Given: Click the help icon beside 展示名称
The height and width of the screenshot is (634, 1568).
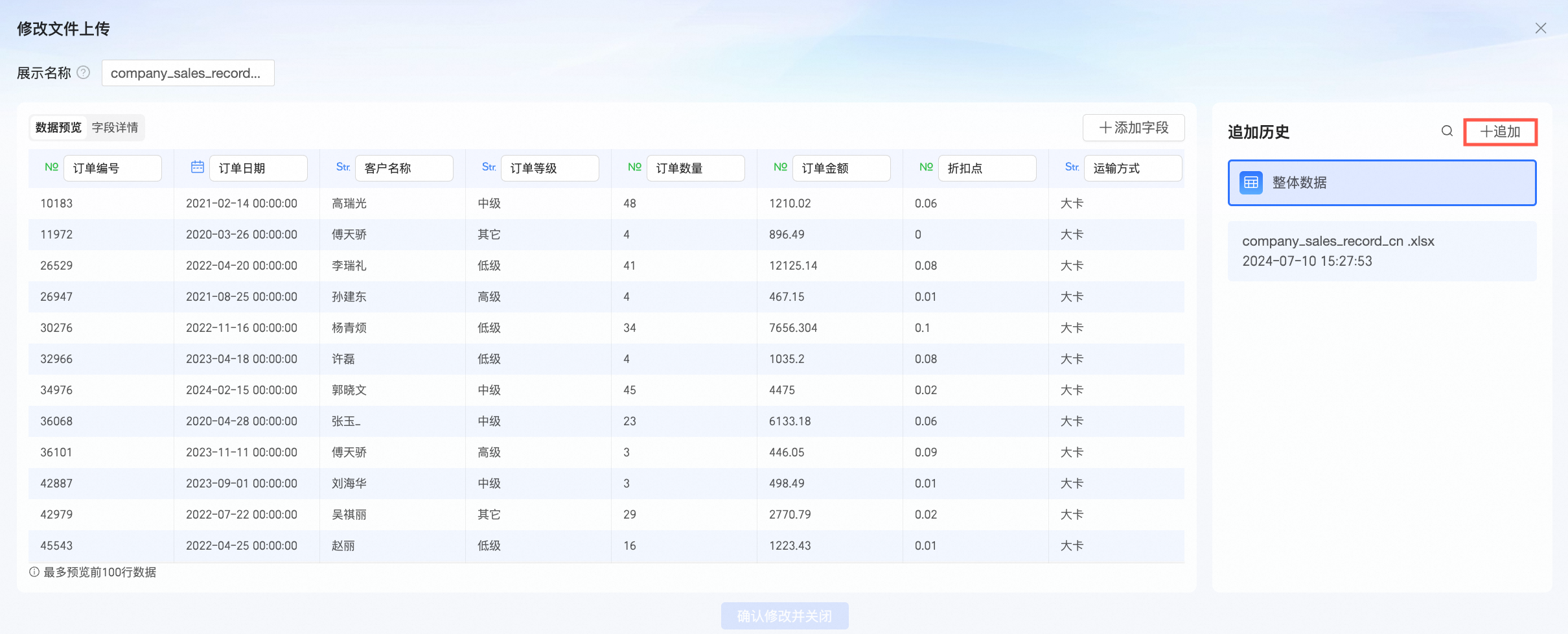Looking at the screenshot, I should tap(84, 73).
